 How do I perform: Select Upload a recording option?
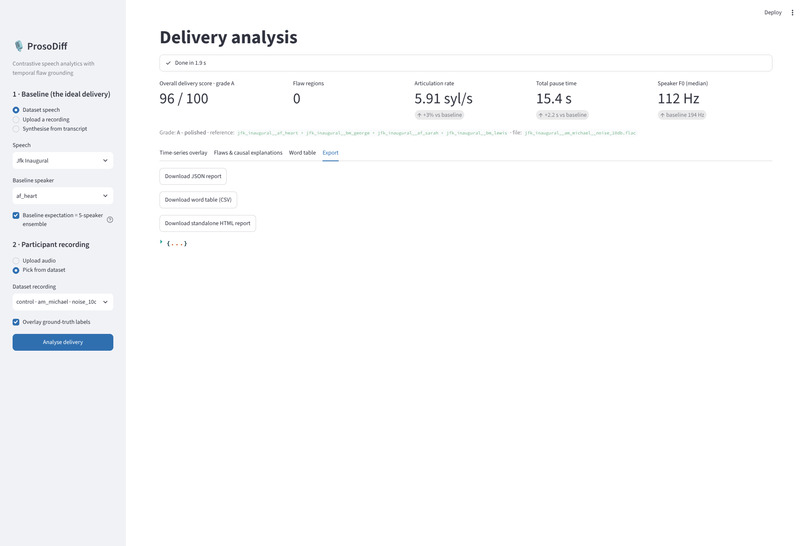point(16,119)
